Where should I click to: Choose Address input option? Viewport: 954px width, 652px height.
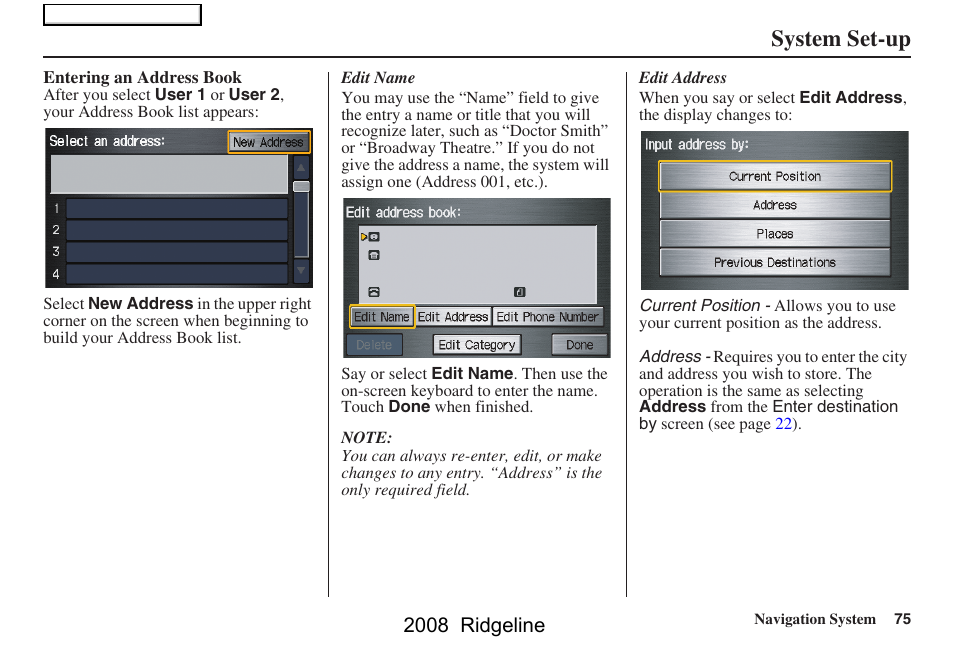coord(775,205)
